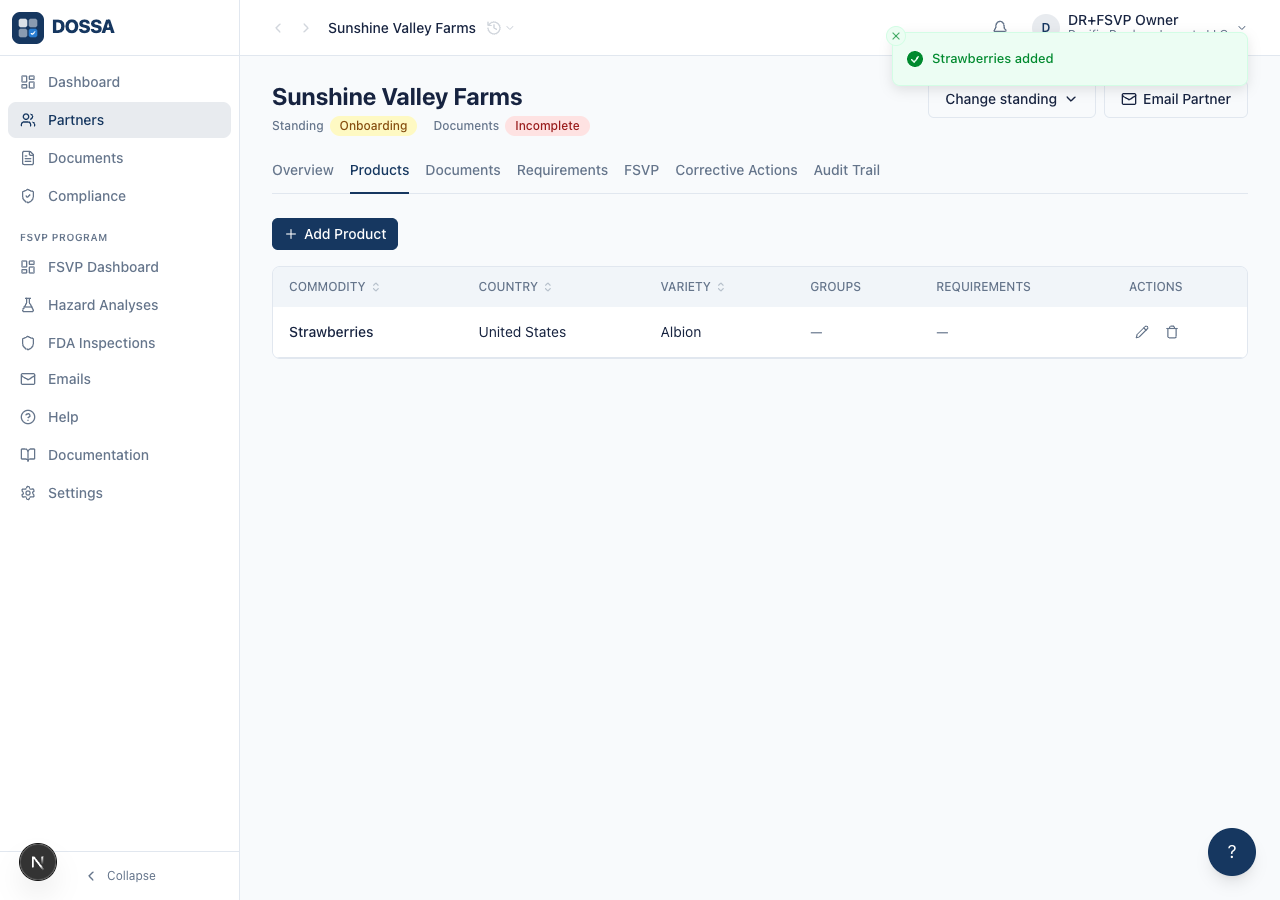Viewport: 1280px width, 900px height.
Task: Open FDA Inspections in sidebar
Action: [x=119, y=343]
